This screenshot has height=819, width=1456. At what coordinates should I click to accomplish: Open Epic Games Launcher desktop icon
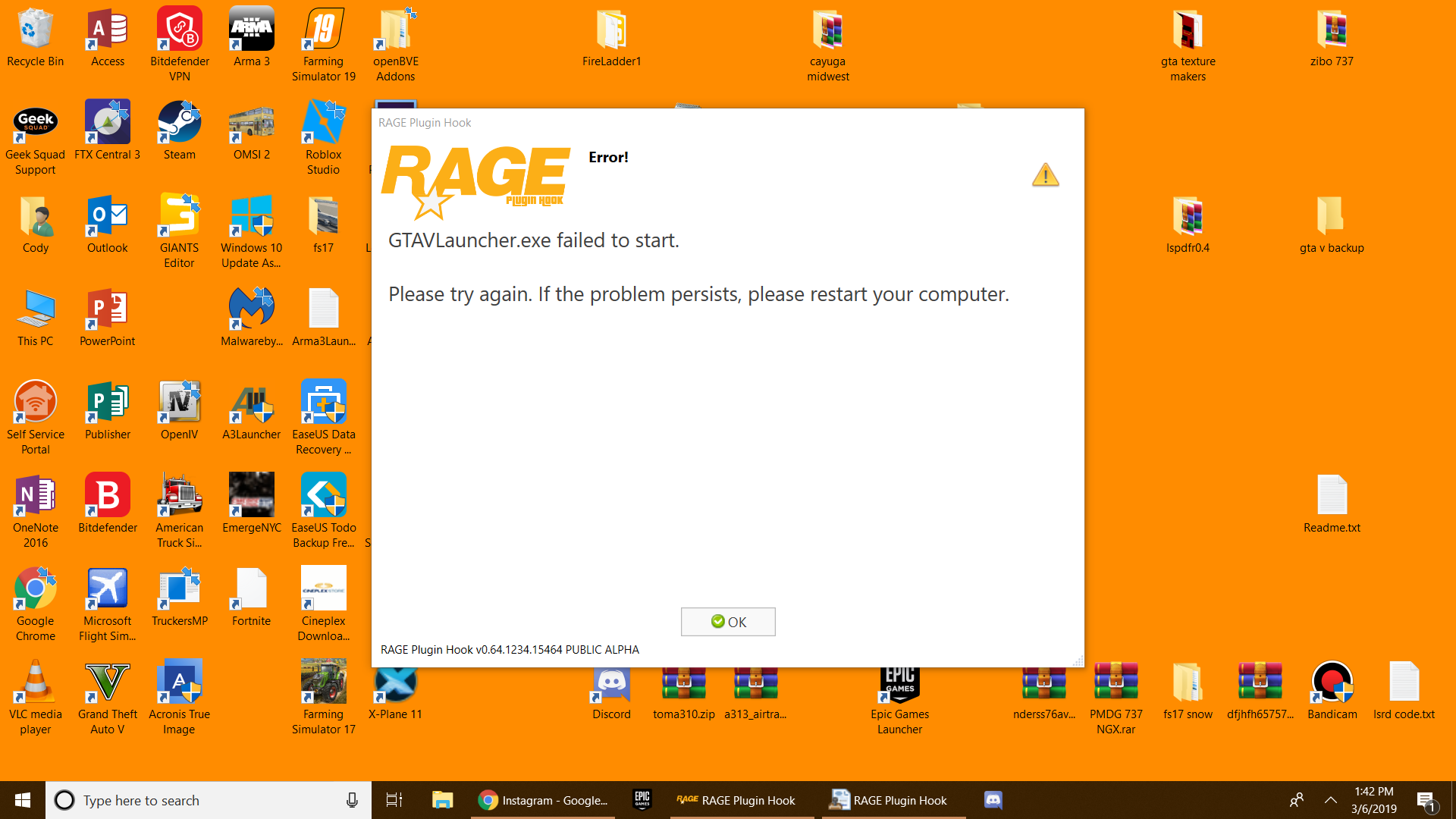tap(899, 686)
